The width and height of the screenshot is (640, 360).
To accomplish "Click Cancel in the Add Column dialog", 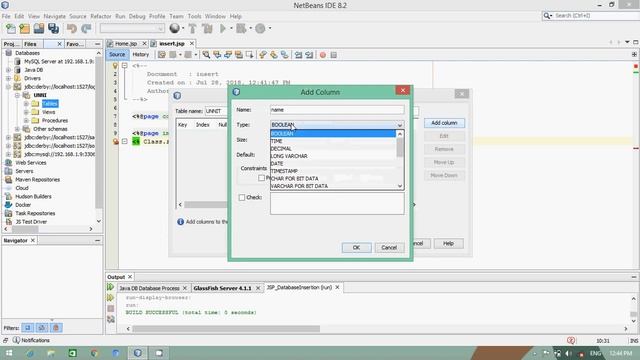I will click(389, 247).
